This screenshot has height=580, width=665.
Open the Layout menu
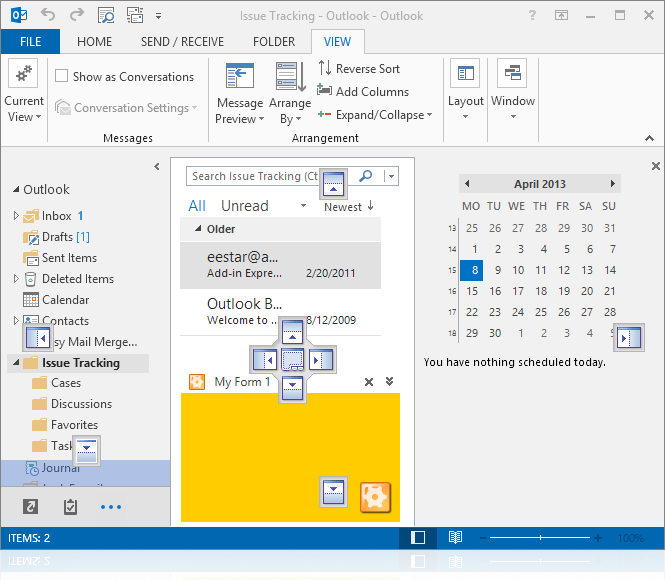tap(465, 89)
